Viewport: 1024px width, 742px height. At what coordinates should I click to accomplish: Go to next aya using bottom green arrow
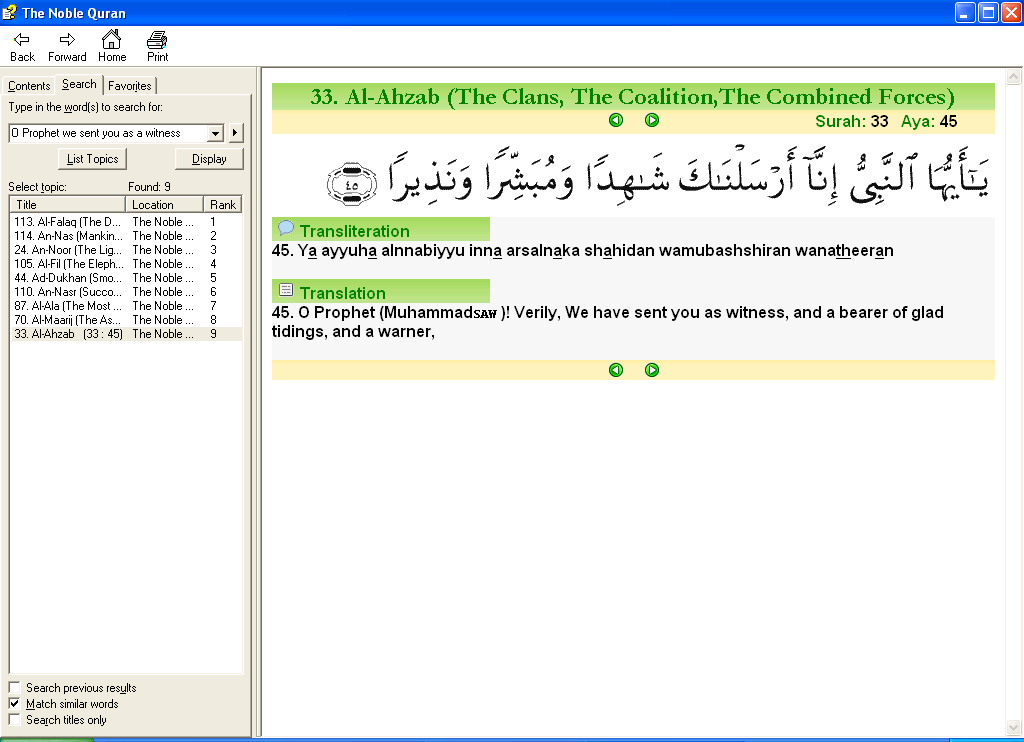pos(652,370)
